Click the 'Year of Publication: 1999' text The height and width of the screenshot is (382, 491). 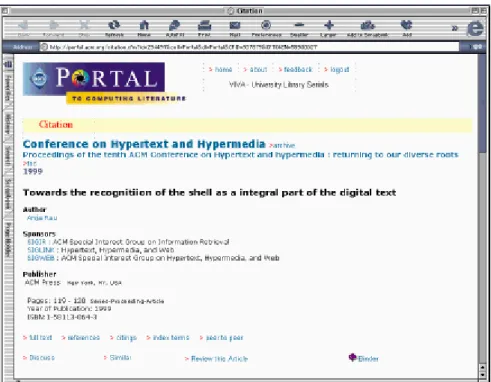[x=69, y=309]
